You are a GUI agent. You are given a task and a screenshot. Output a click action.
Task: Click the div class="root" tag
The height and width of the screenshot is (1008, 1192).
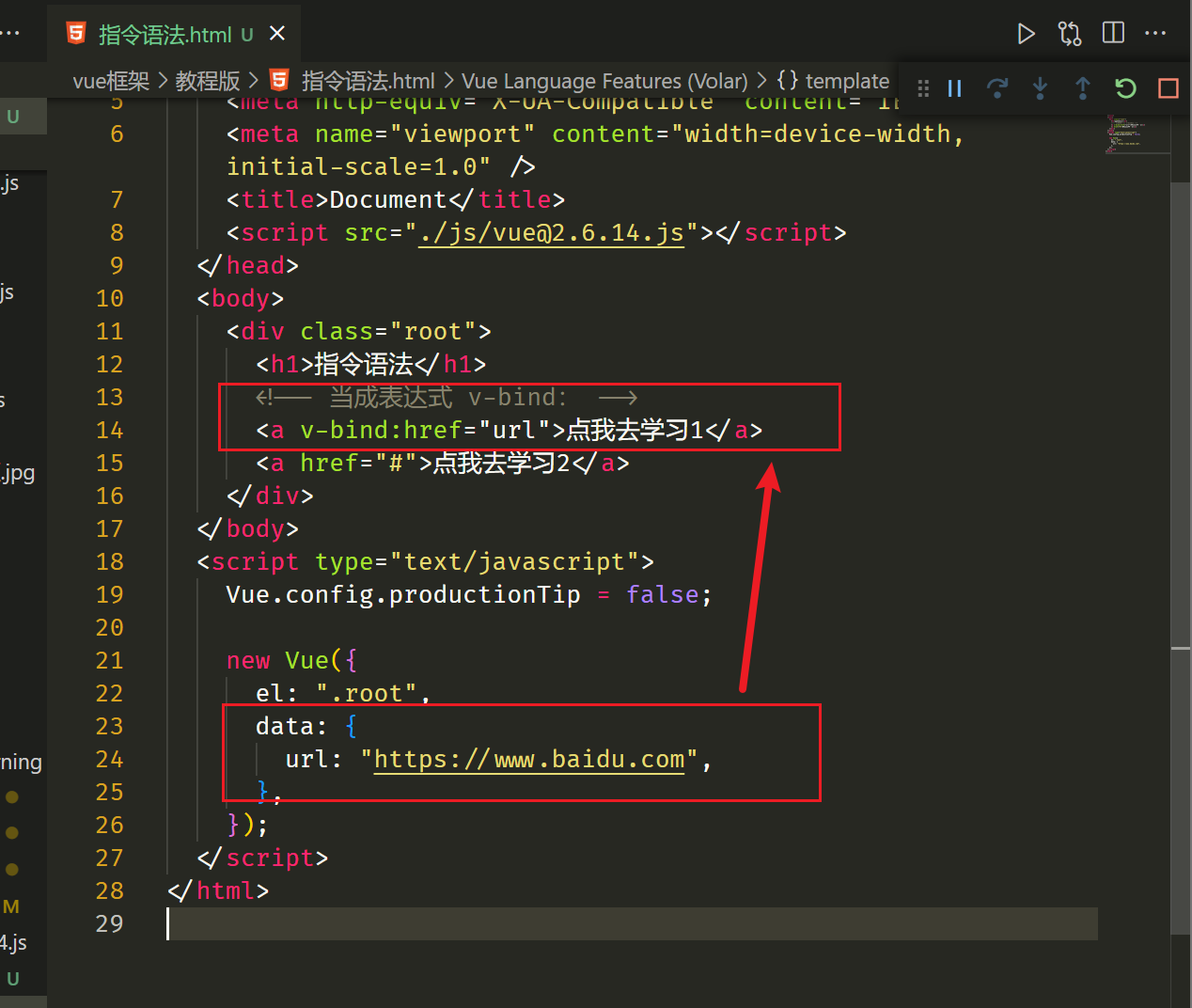click(358, 331)
